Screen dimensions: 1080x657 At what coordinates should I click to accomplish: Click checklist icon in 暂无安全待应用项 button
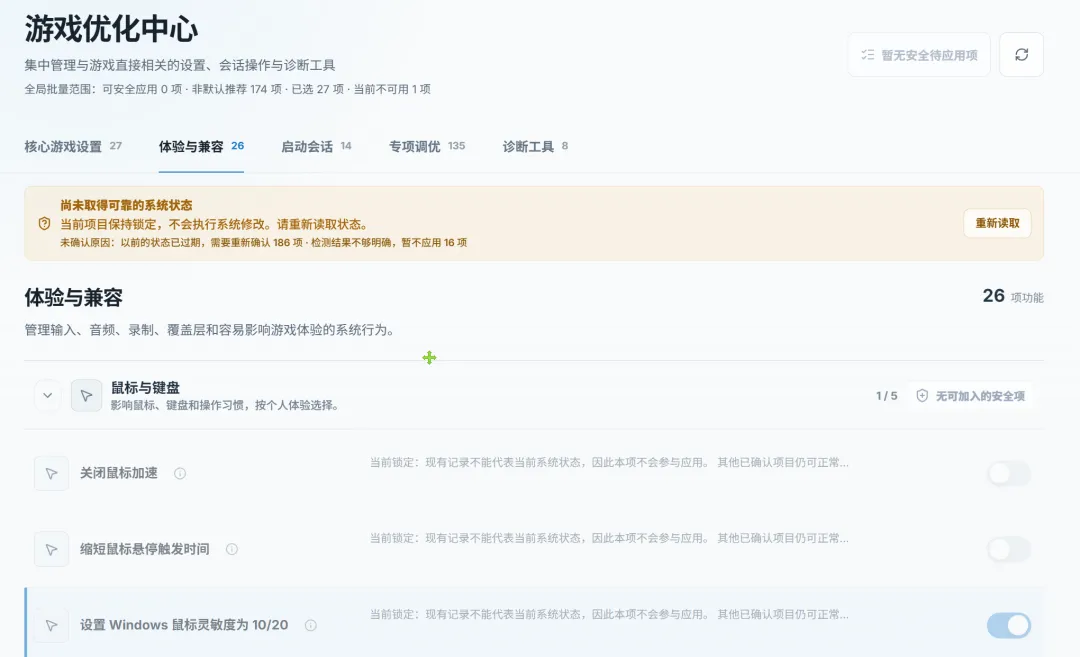click(x=868, y=54)
